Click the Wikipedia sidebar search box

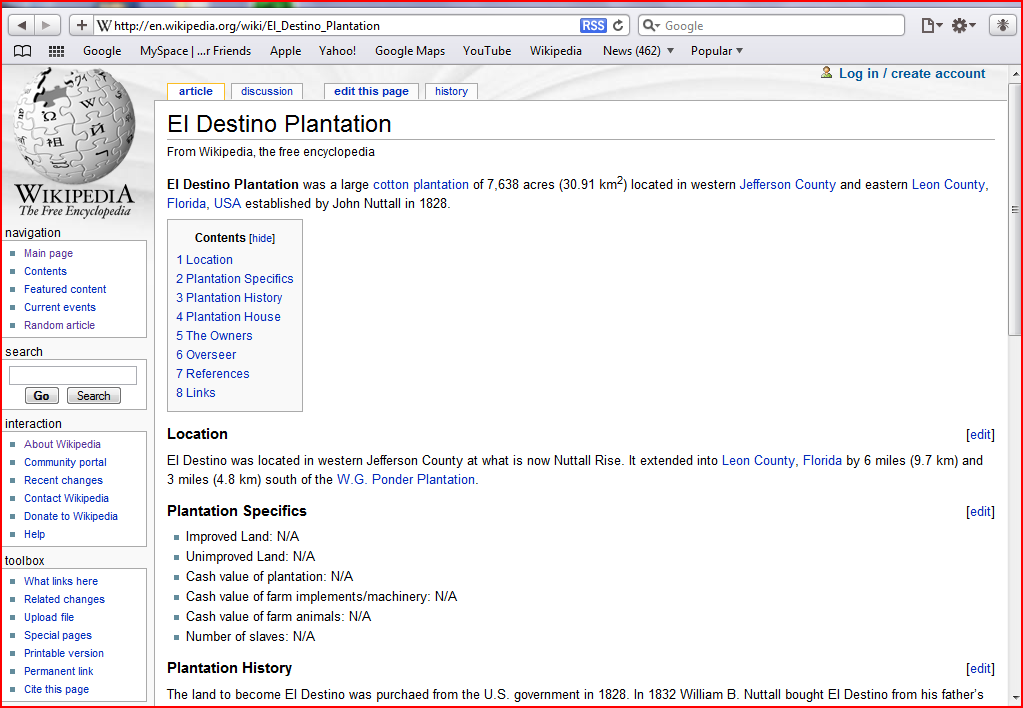point(72,375)
